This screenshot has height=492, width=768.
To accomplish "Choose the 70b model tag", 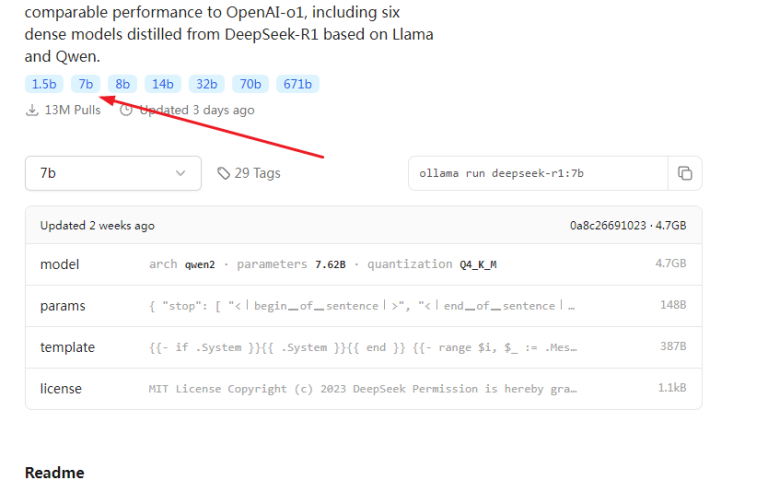I will [x=250, y=84].
